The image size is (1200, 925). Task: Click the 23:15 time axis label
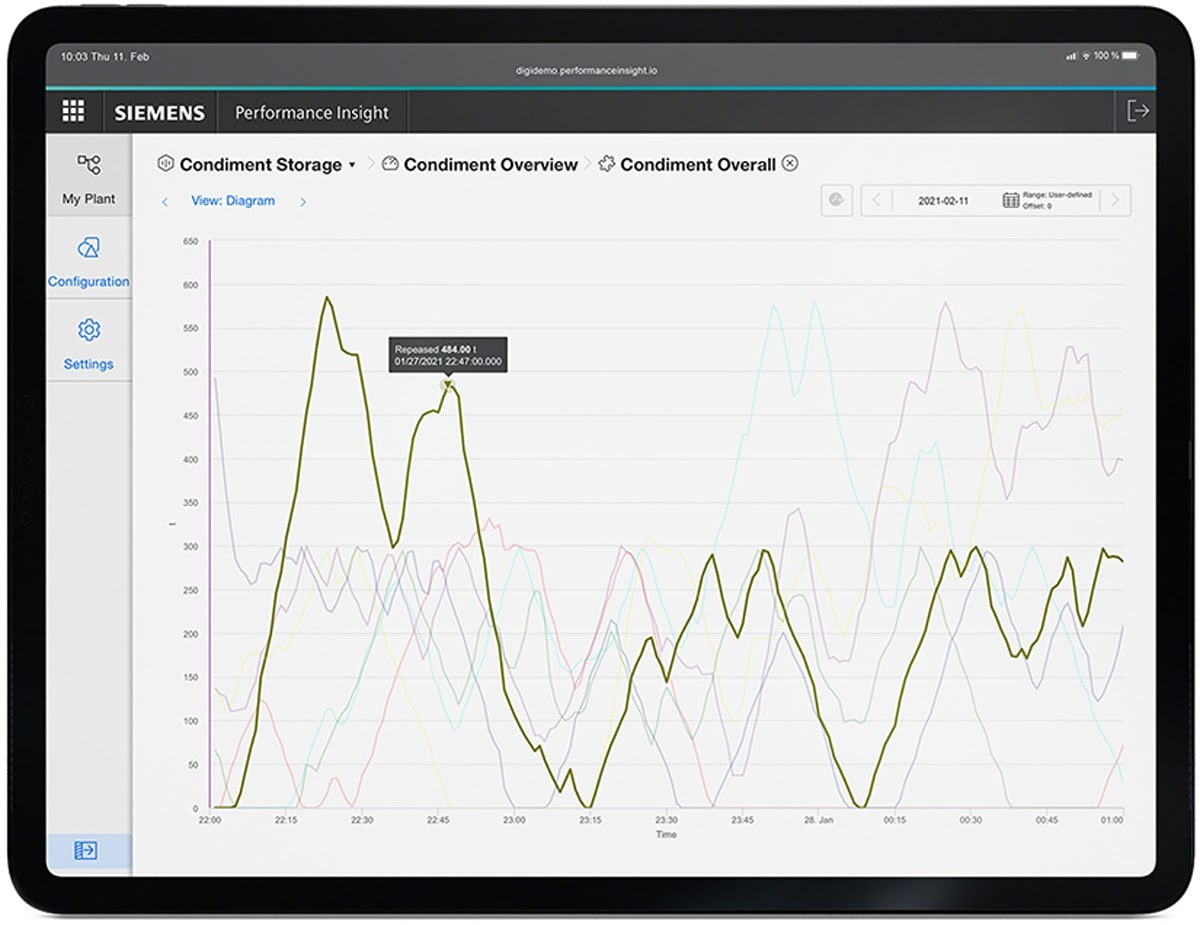coord(590,820)
